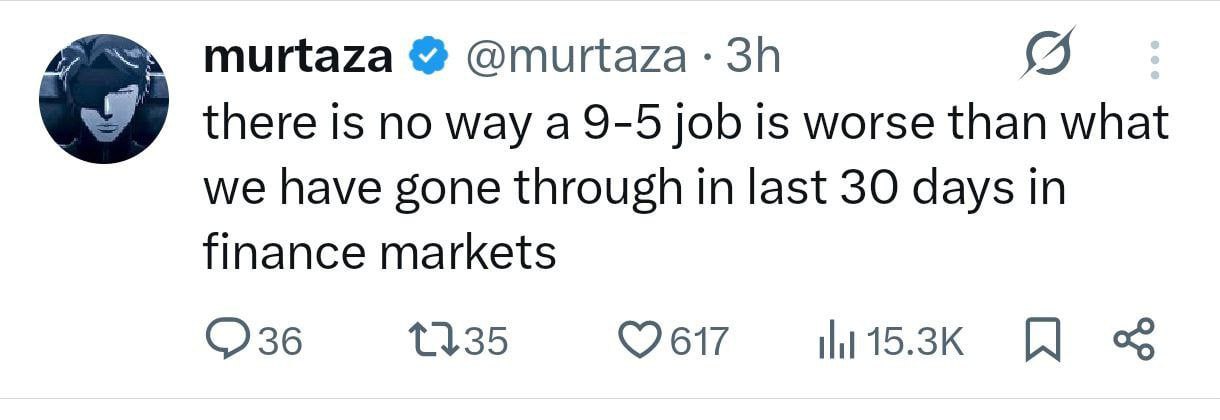
Task: Click the Grok slashed-circle icon
Action: pos(1046,56)
